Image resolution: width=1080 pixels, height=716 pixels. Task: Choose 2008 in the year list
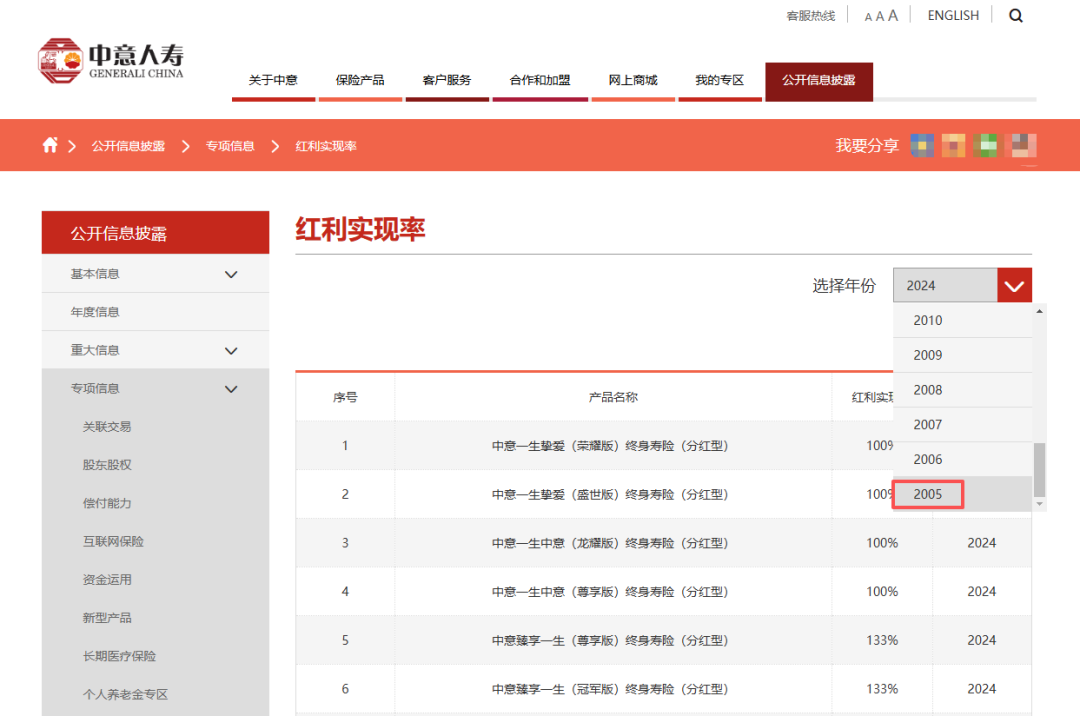(x=927, y=390)
